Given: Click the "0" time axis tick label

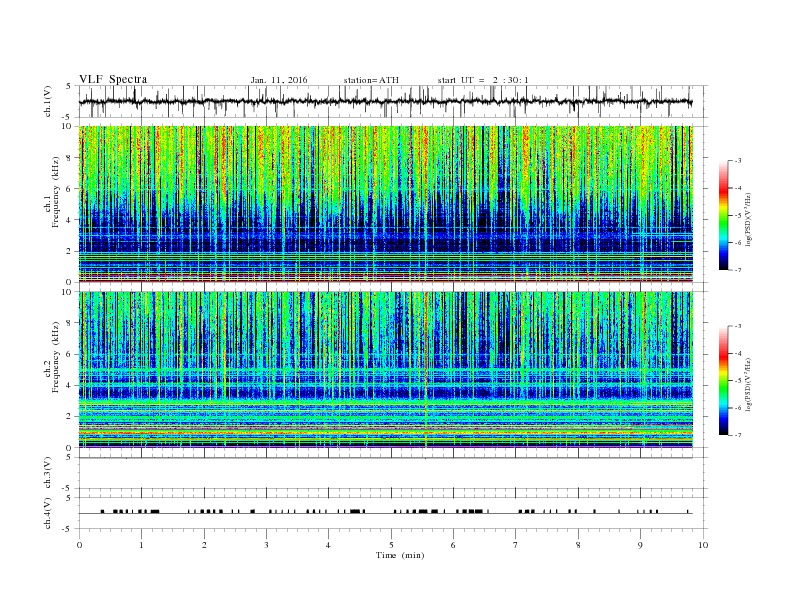Looking at the screenshot, I should click(x=79, y=545).
